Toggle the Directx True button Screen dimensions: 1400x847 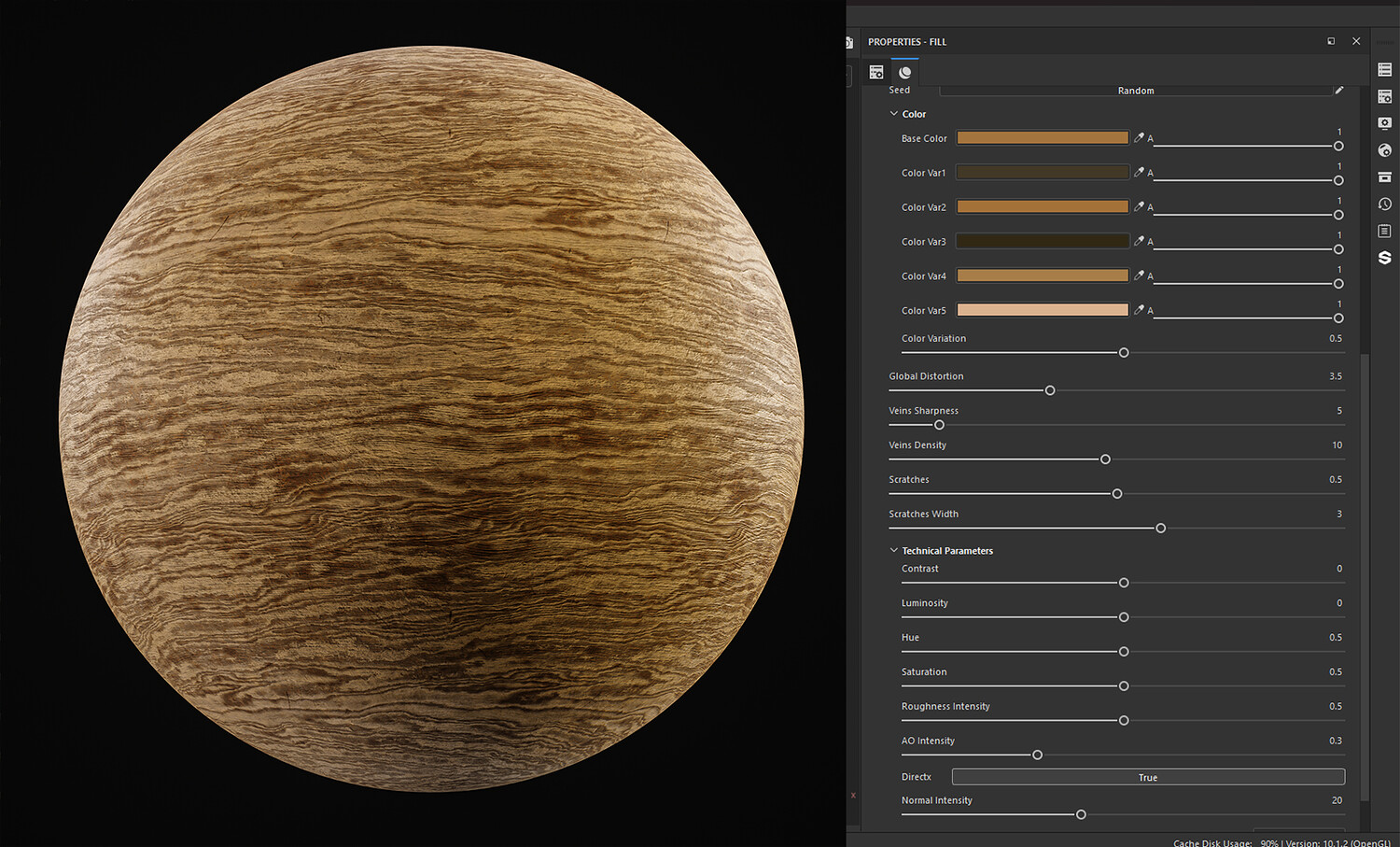tap(1147, 777)
